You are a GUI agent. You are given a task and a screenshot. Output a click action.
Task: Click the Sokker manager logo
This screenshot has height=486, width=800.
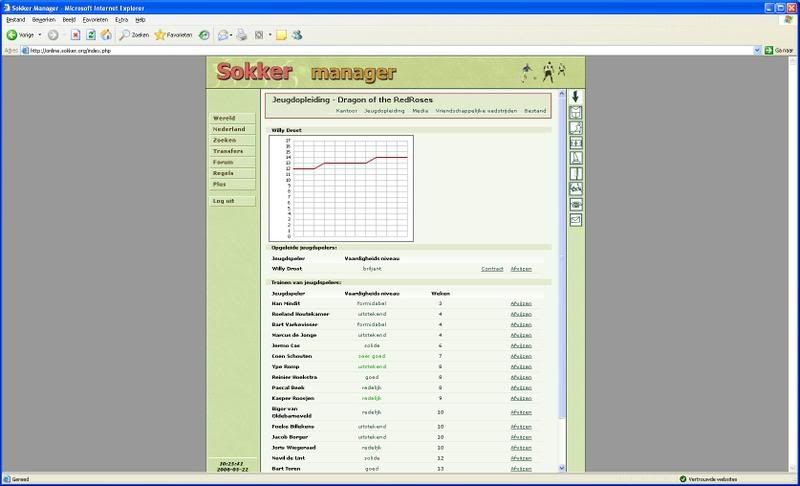tap(306, 72)
